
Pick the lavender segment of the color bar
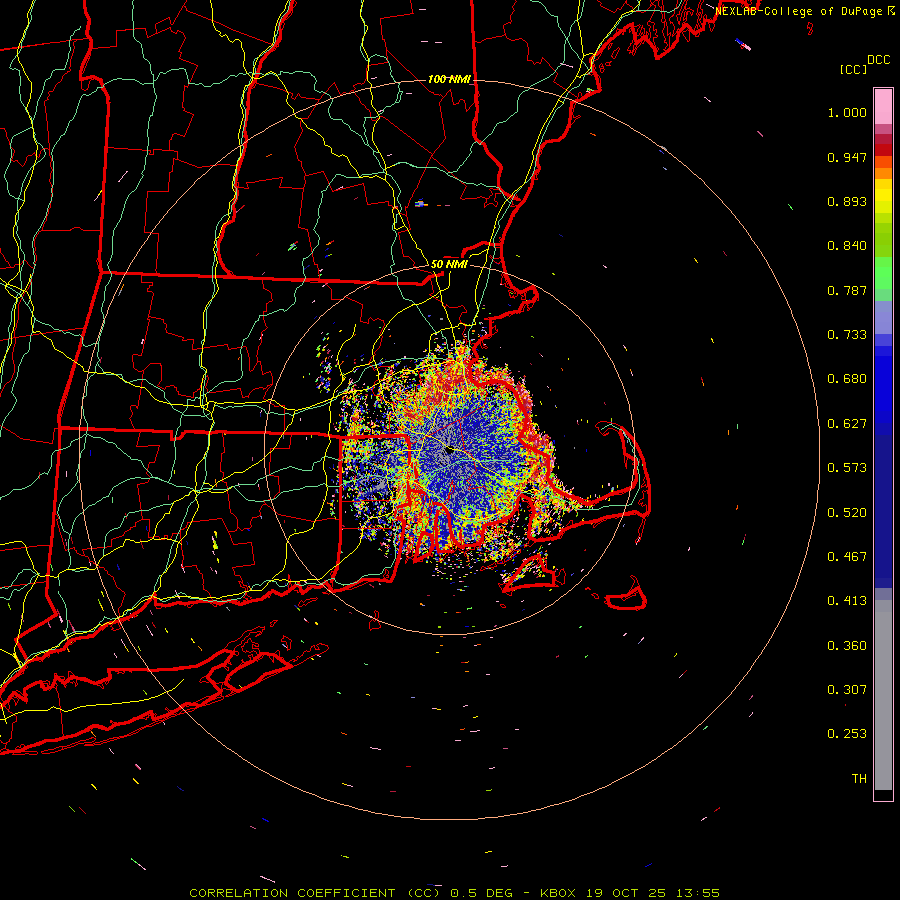(x=883, y=317)
